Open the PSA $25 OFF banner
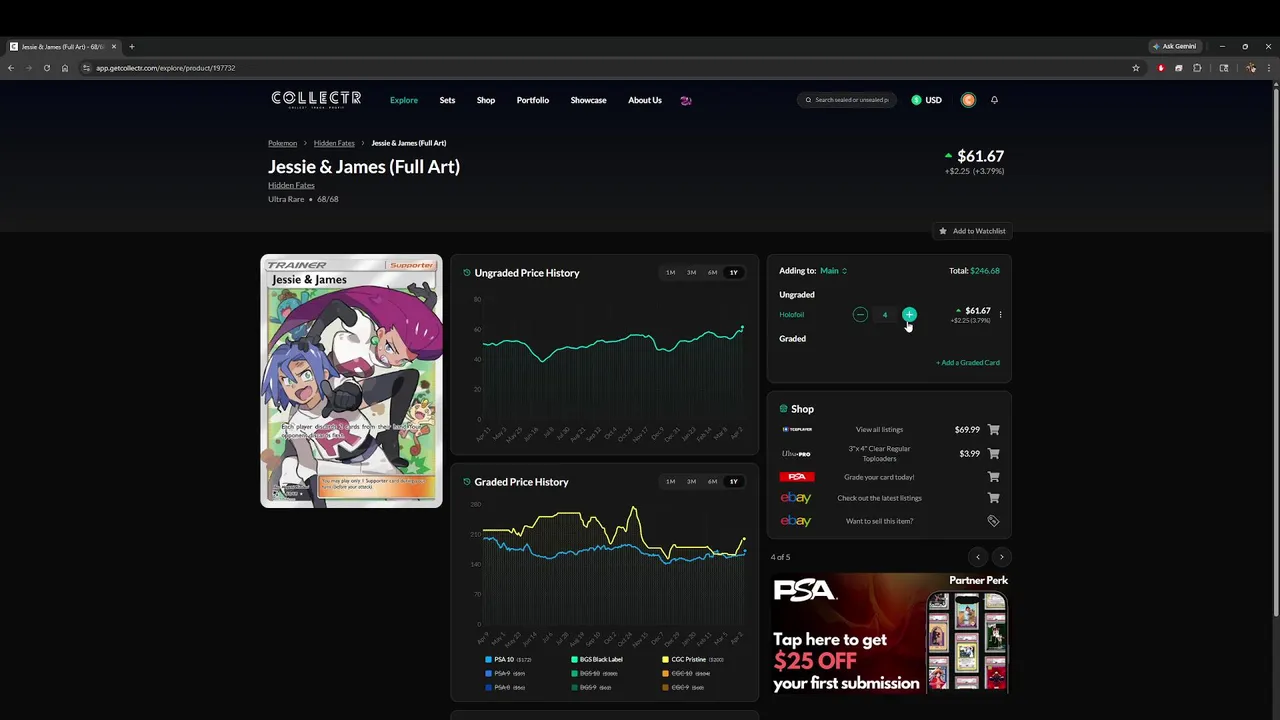The image size is (1280, 720). 890,634
